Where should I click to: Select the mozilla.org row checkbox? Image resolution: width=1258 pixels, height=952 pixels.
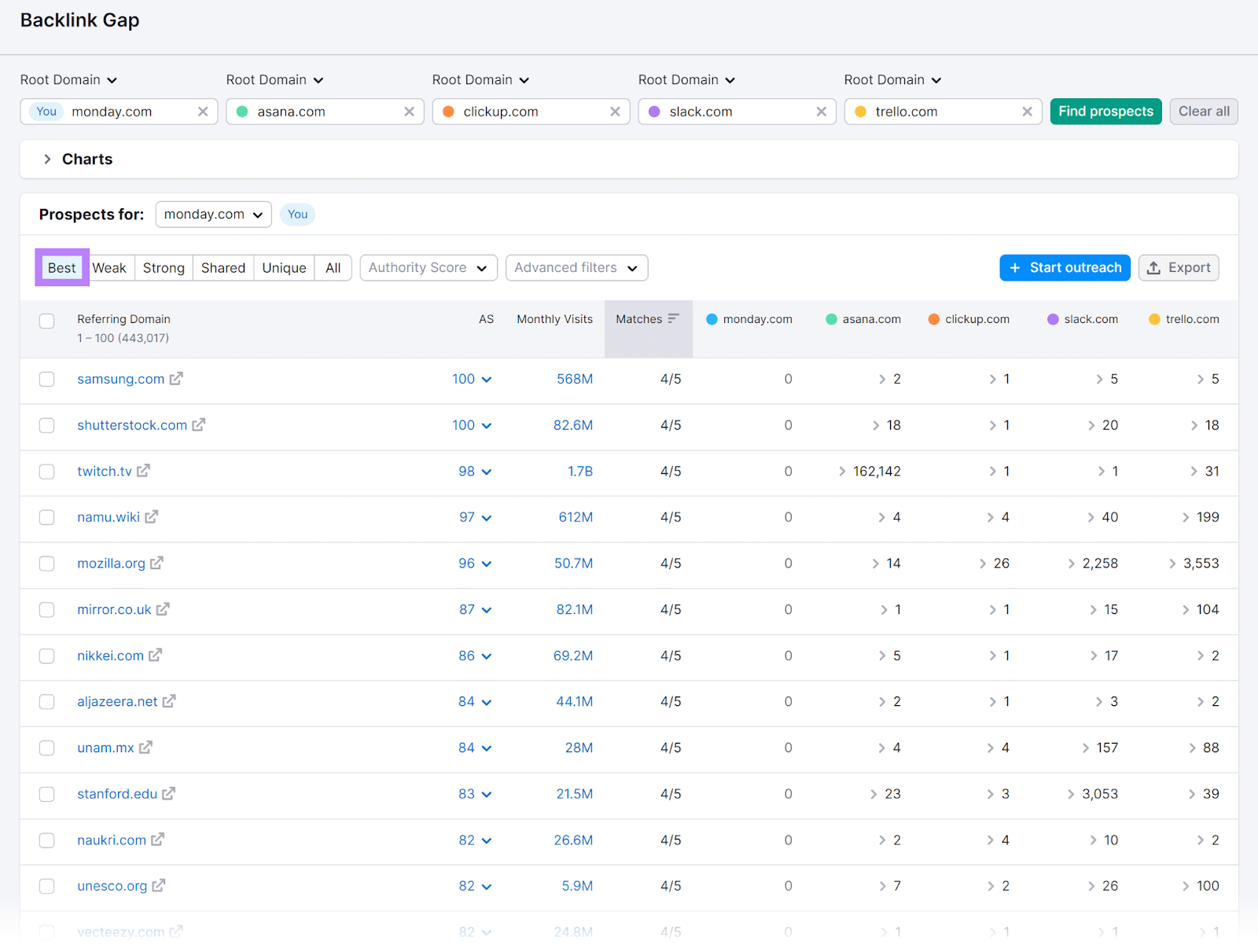coord(46,563)
